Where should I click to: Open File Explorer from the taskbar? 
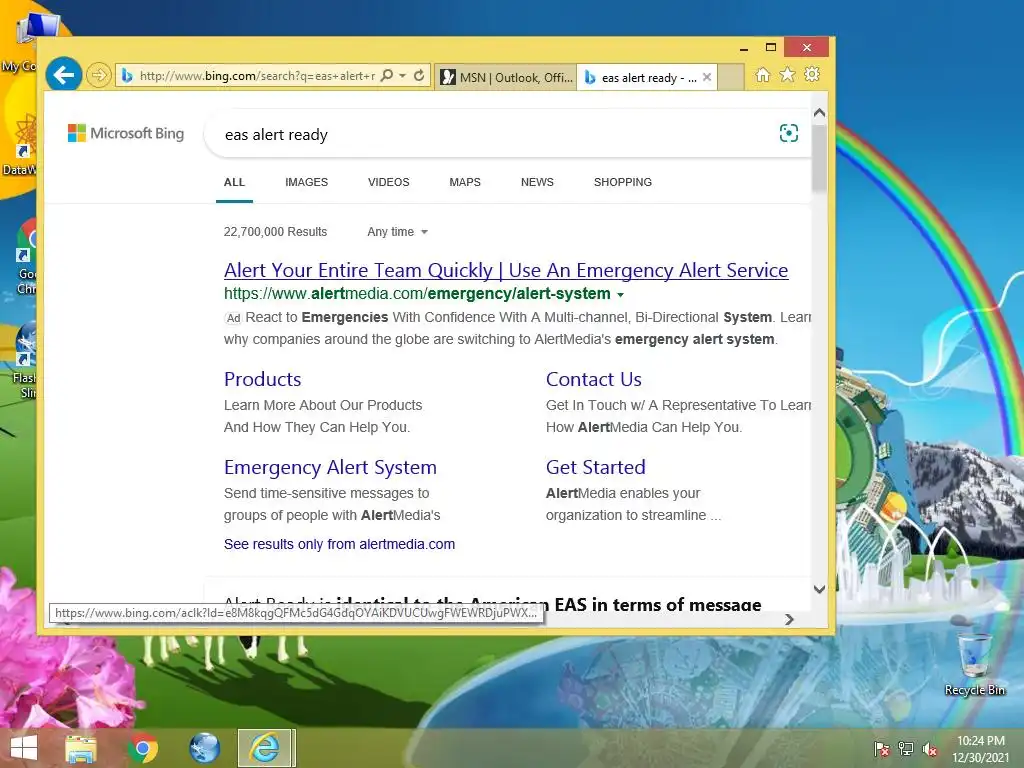click(81, 748)
